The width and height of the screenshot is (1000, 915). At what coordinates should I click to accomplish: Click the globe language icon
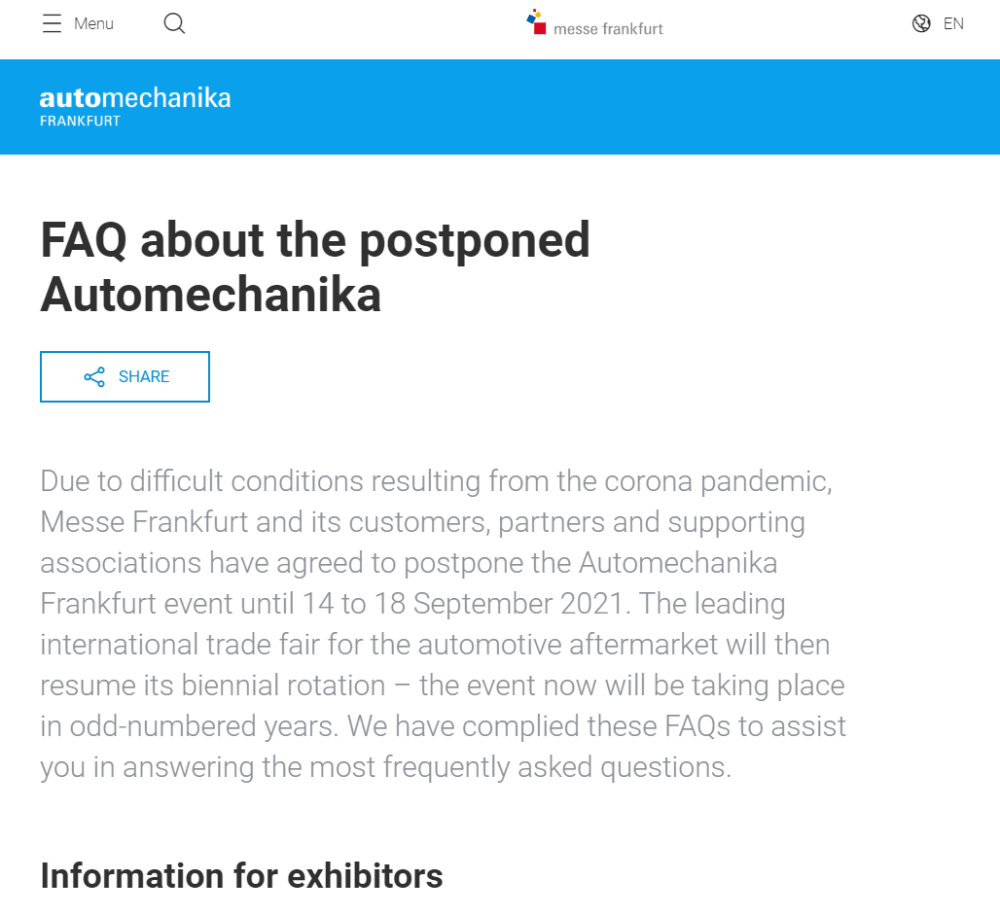(921, 24)
